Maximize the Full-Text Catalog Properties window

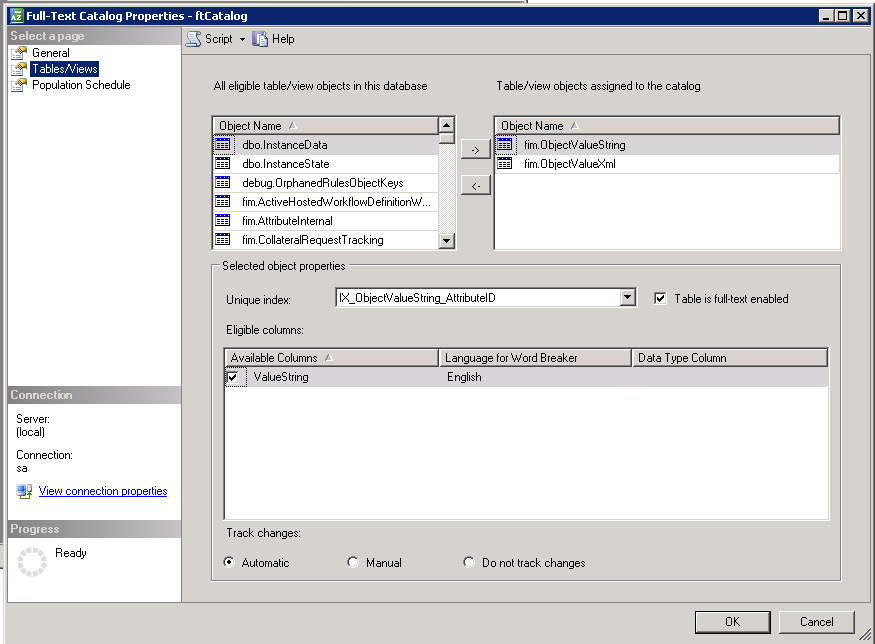tap(843, 16)
